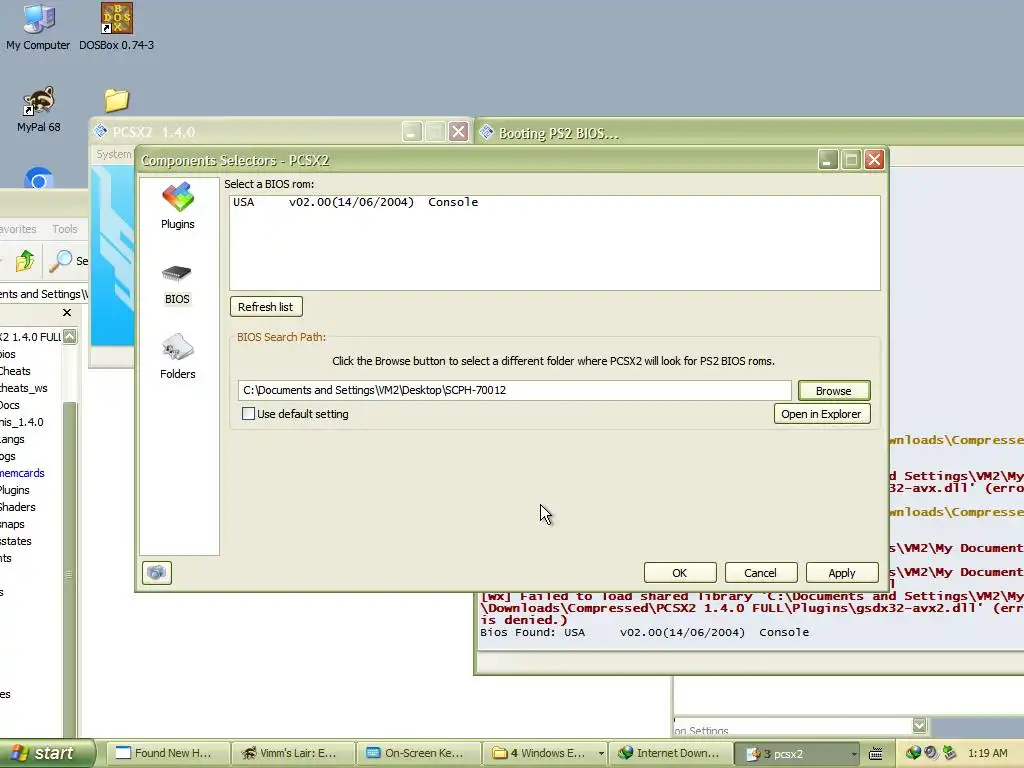Image resolution: width=1024 pixels, height=768 pixels.
Task: Click the Apply button
Action: [x=842, y=573]
